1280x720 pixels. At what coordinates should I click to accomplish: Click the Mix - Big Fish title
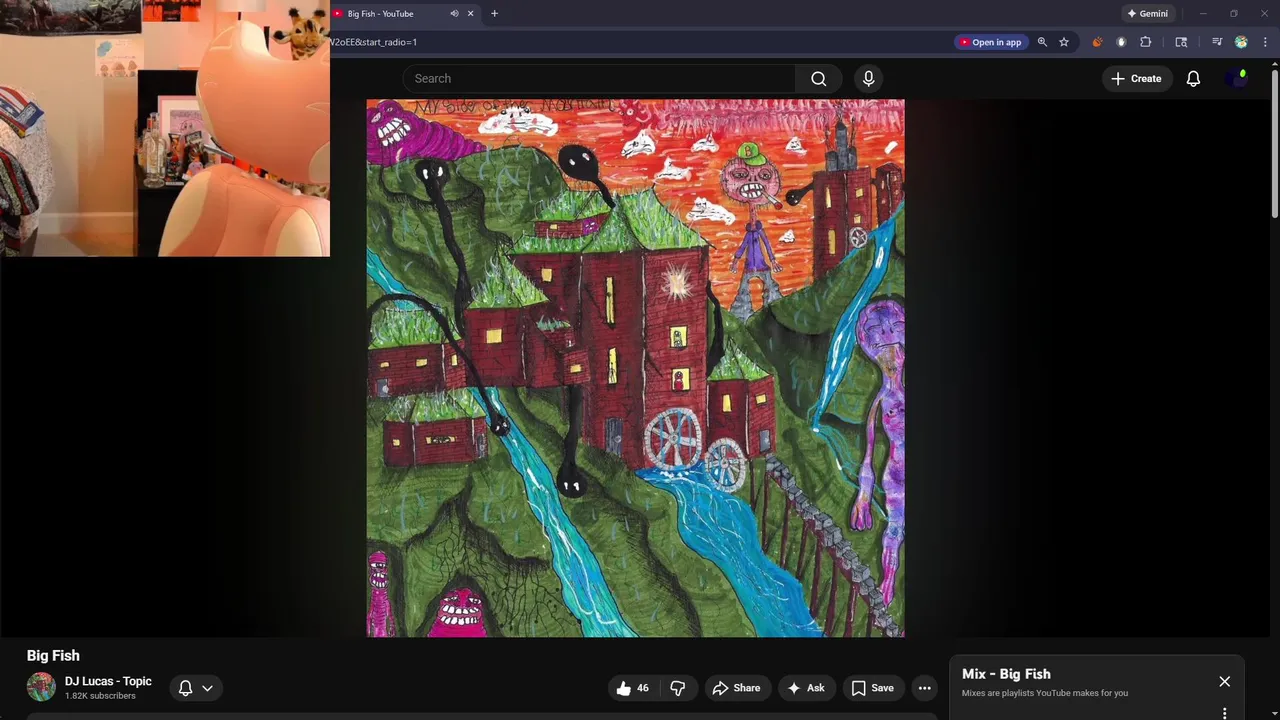1006,674
